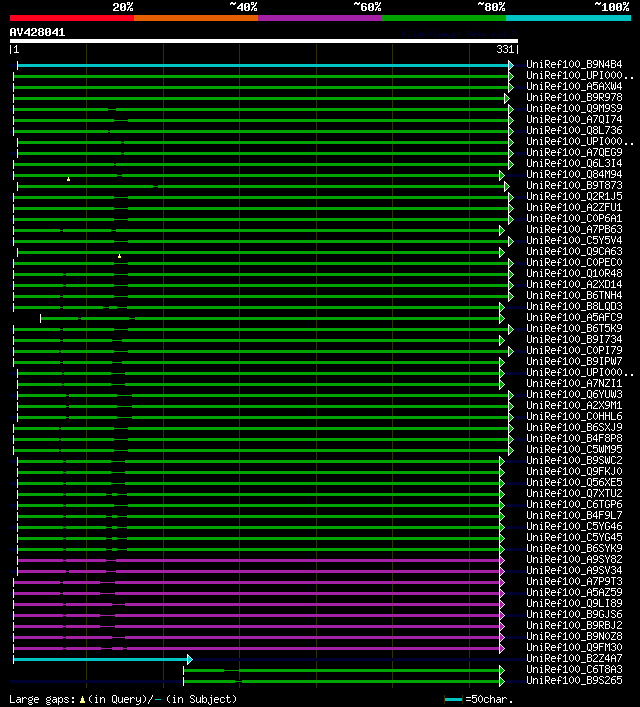Select the UniRef100_B9RBJ2 label
640x707 pixels.
574,625
